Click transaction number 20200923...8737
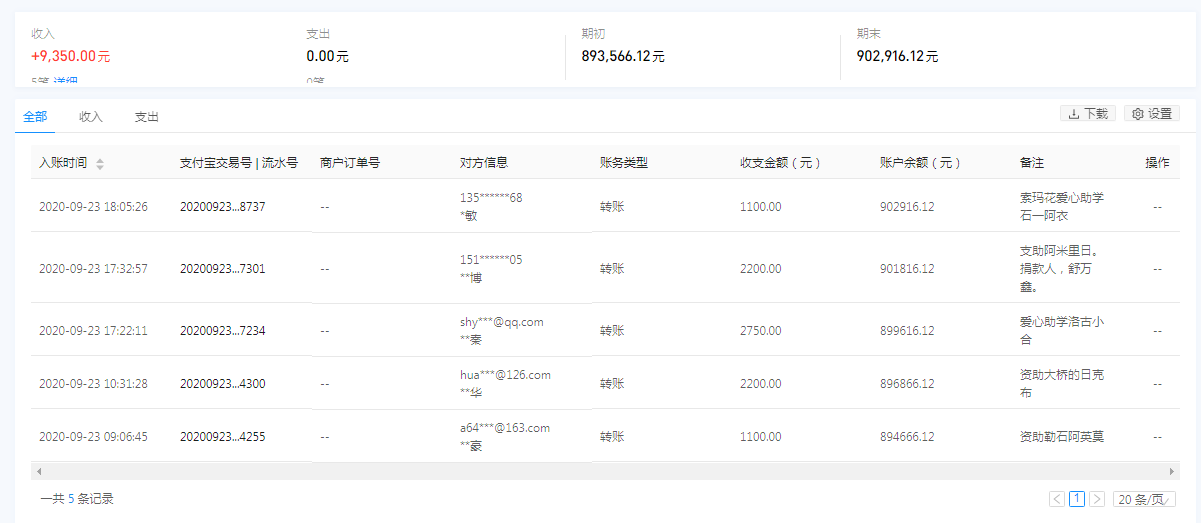The width and height of the screenshot is (1201, 523). (222, 207)
